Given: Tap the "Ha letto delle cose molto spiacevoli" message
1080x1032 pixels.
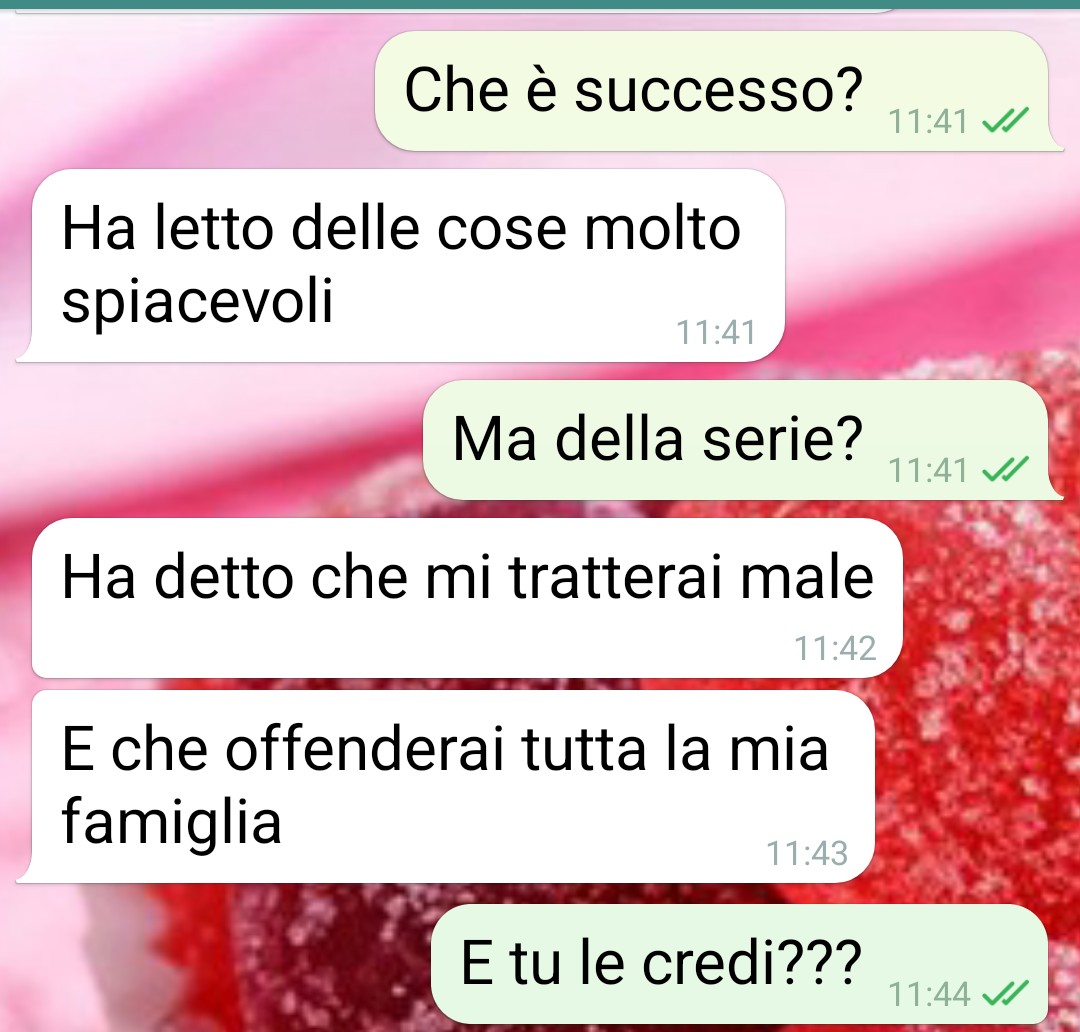Looking at the screenshot, I should coord(408,265).
